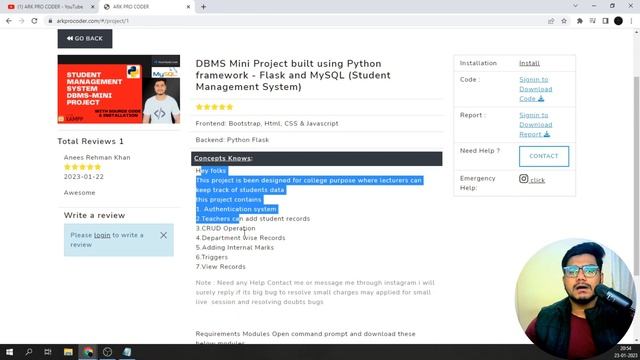
Task: Click the GO BACK button
Action: click(x=85, y=38)
